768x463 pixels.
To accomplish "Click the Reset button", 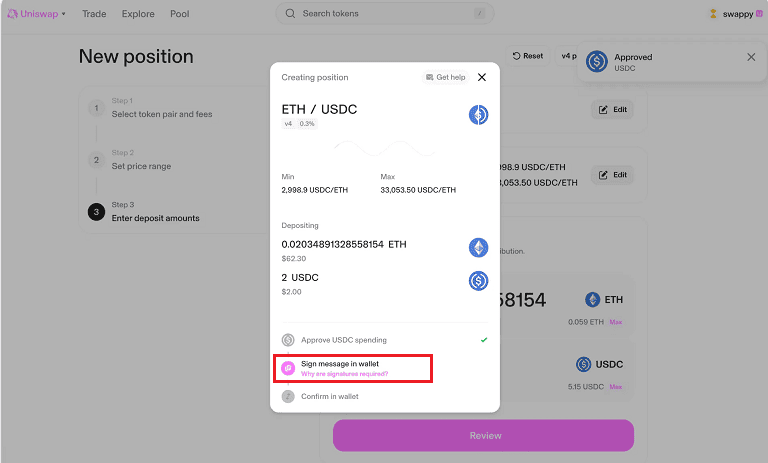I will point(528,56).
